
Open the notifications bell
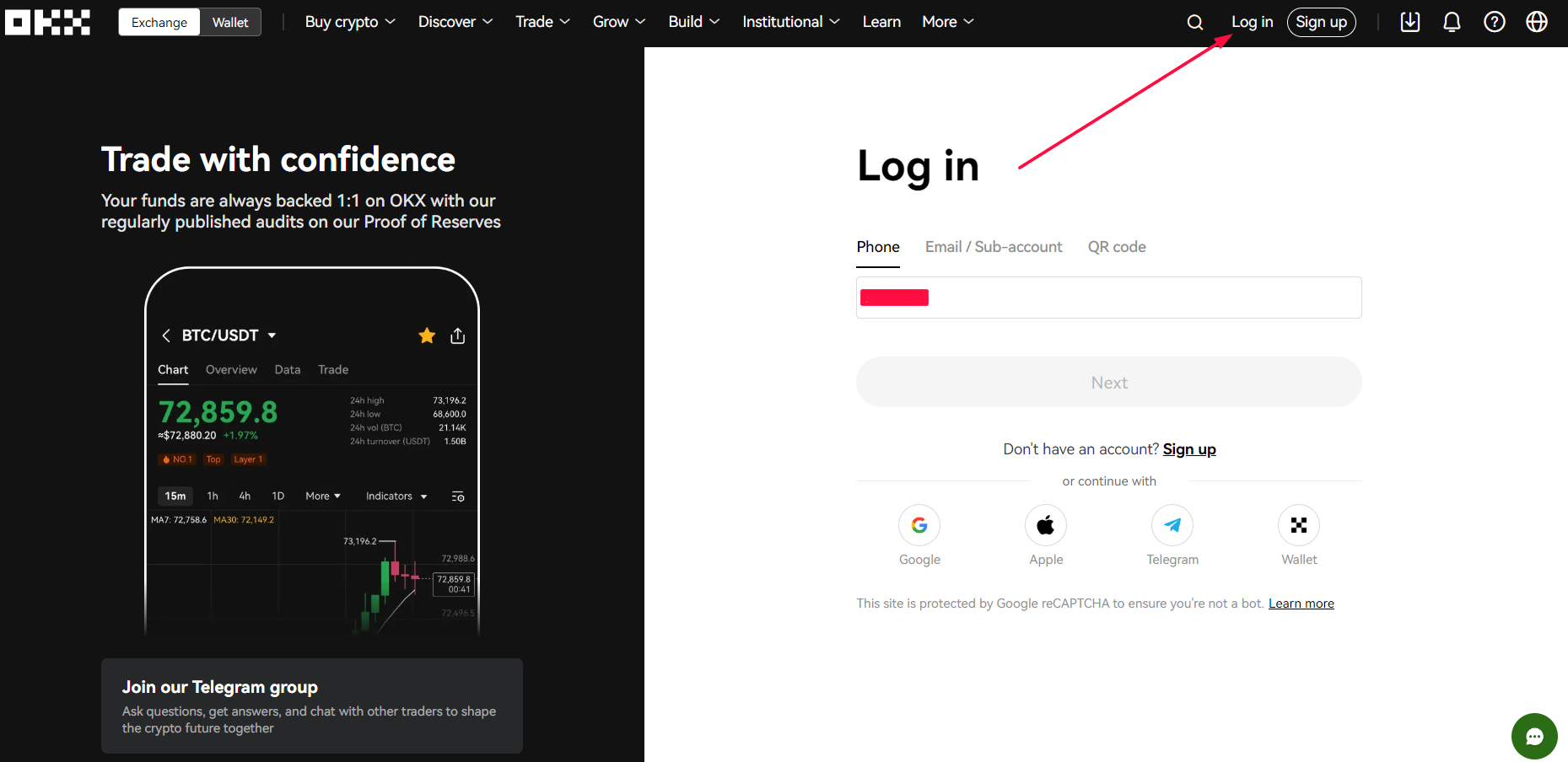[x=1452, y=22]
